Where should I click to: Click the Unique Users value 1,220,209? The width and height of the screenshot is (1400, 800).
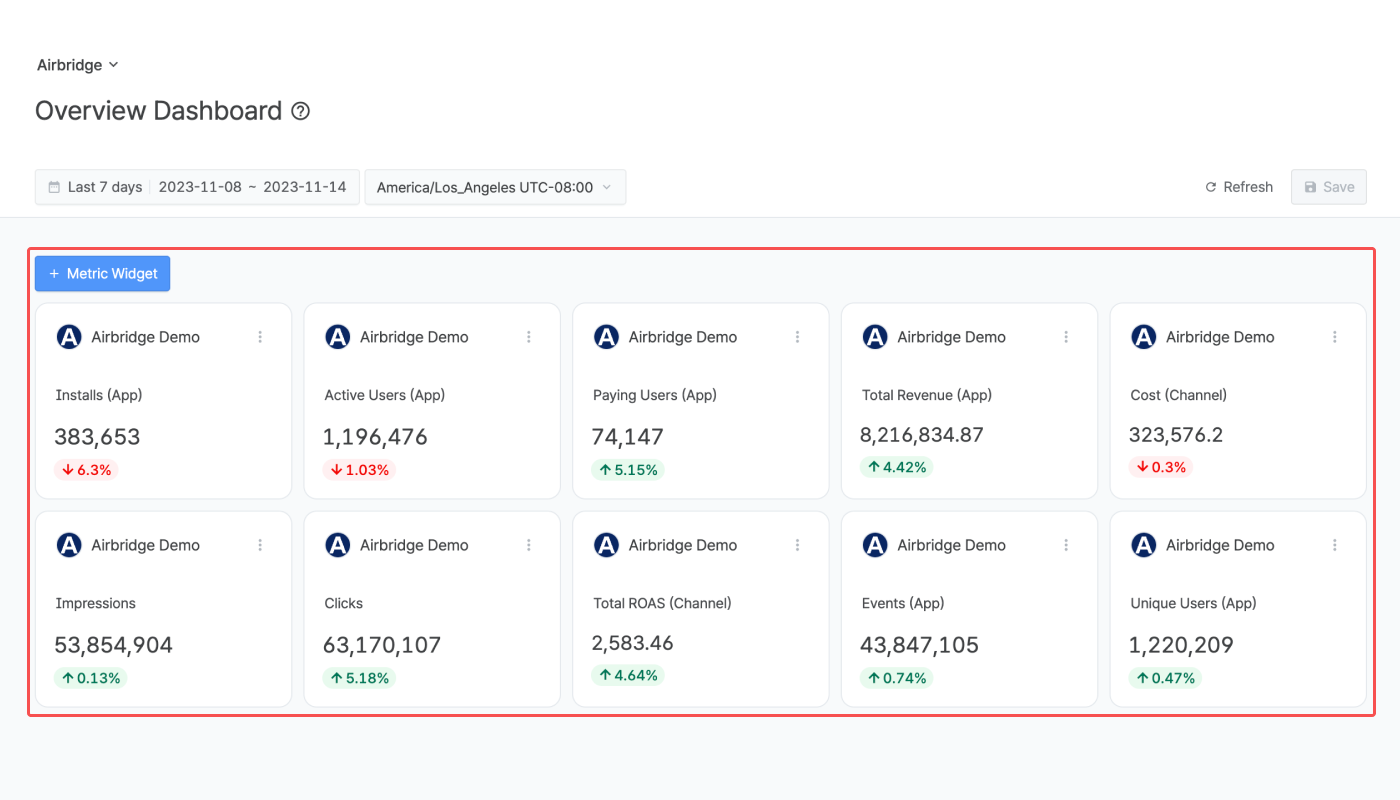coord(1181,645)
